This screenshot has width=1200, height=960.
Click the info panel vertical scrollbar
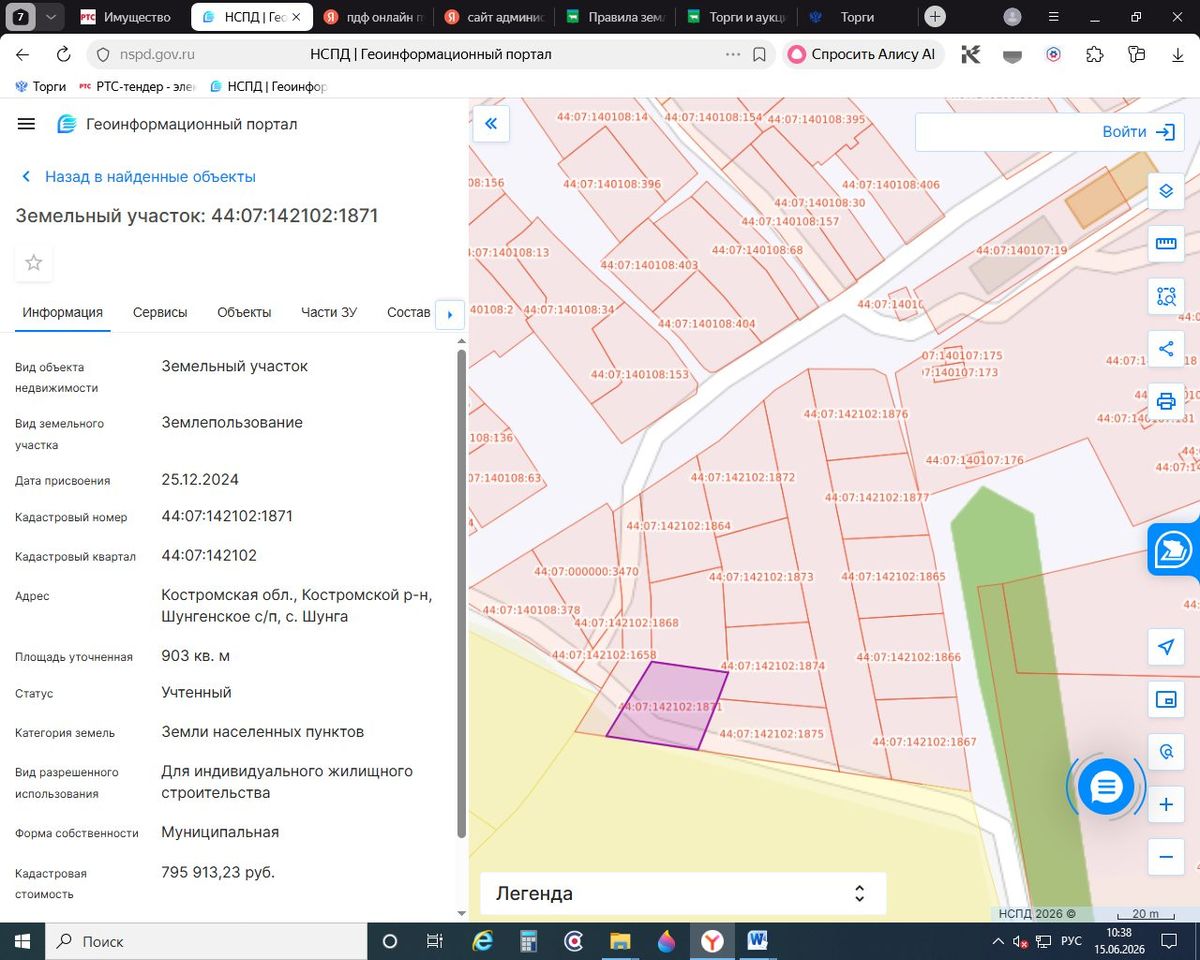(461, 594)
